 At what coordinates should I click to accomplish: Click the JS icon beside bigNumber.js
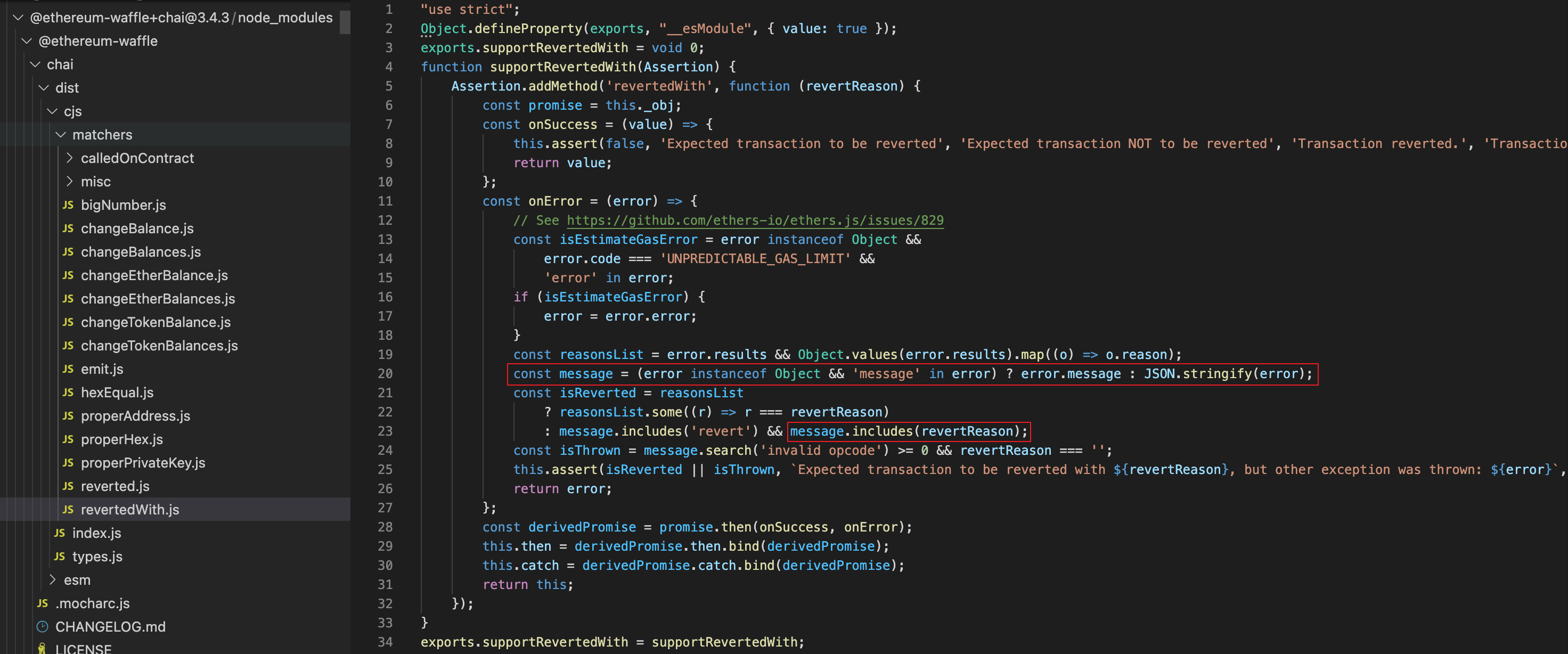[68, 205]
